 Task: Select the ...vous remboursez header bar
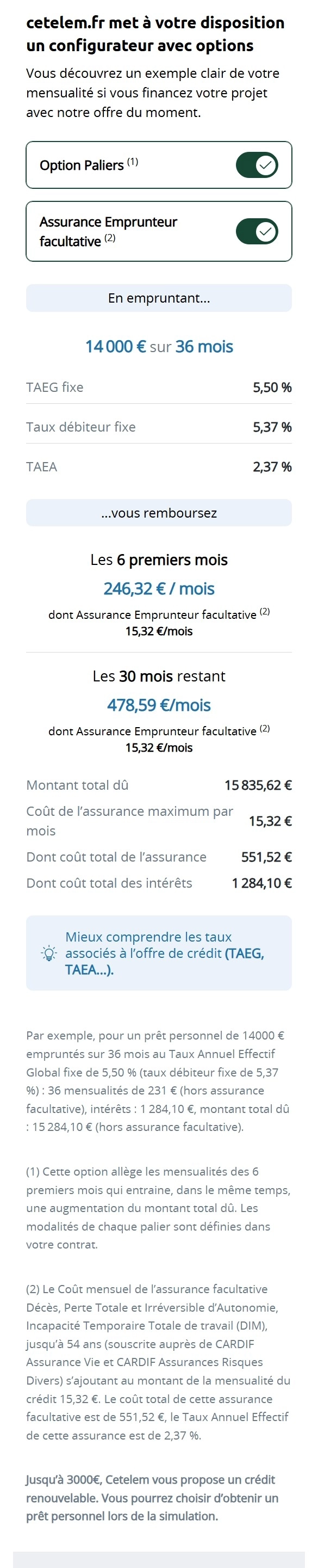[x=159, y=513]
